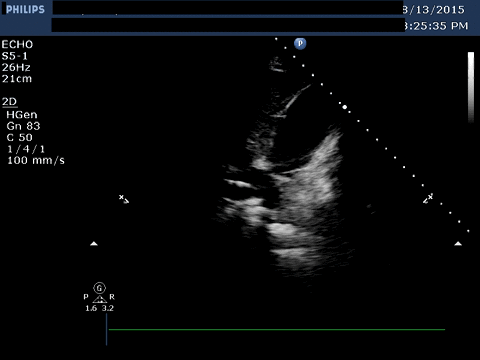Click the Gn 83 gain value

23,126
